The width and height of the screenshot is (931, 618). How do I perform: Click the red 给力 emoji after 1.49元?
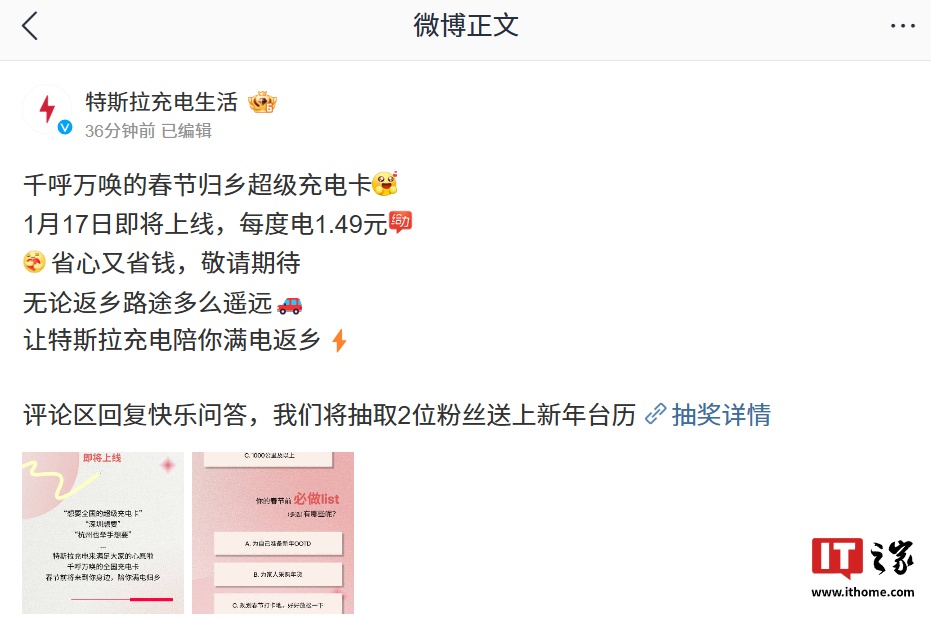point(400,222)
